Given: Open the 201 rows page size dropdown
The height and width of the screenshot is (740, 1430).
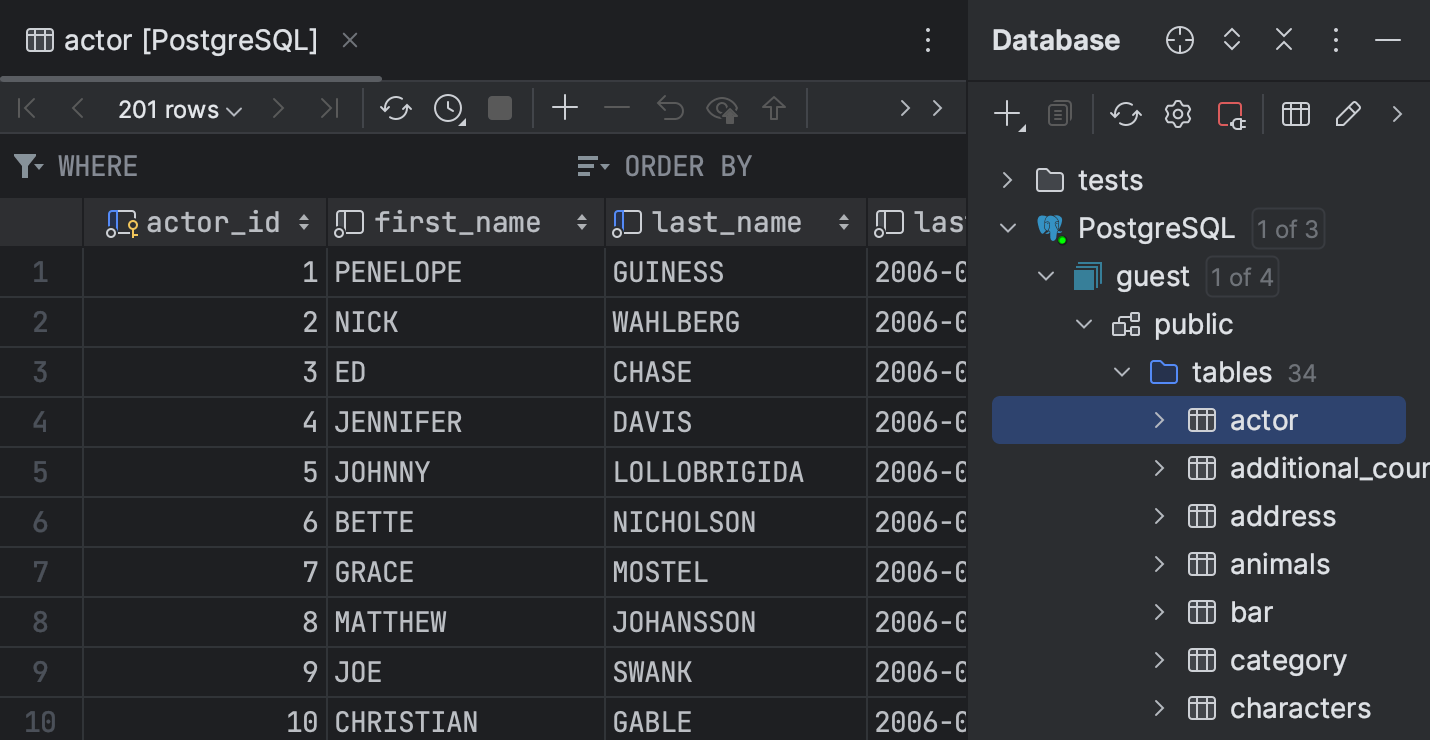Looking at the screenshot, I should point(180,109).
